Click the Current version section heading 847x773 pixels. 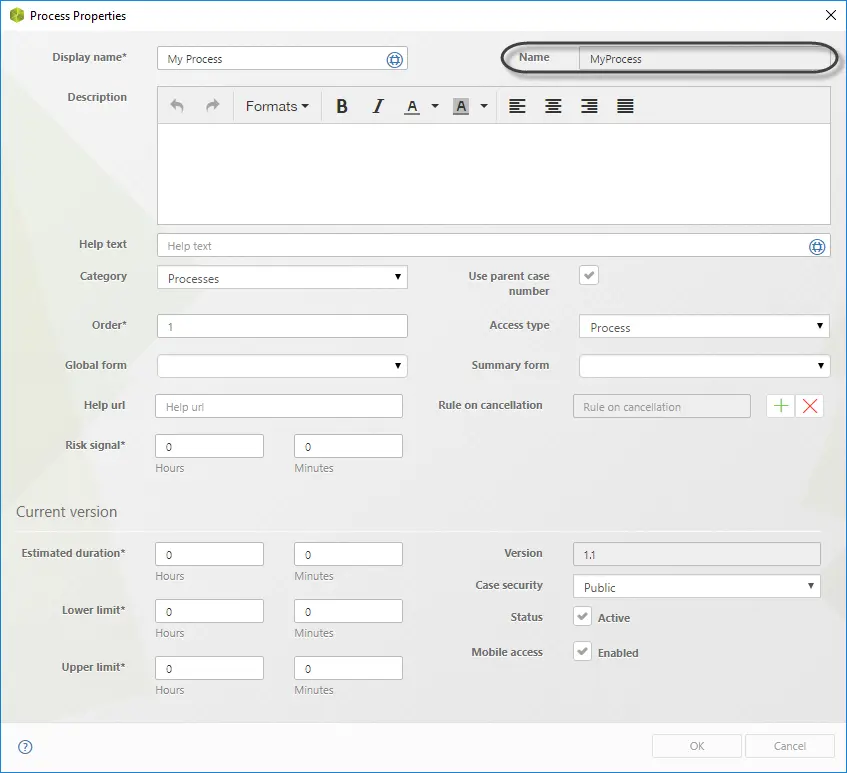click(x=66, y=512)
